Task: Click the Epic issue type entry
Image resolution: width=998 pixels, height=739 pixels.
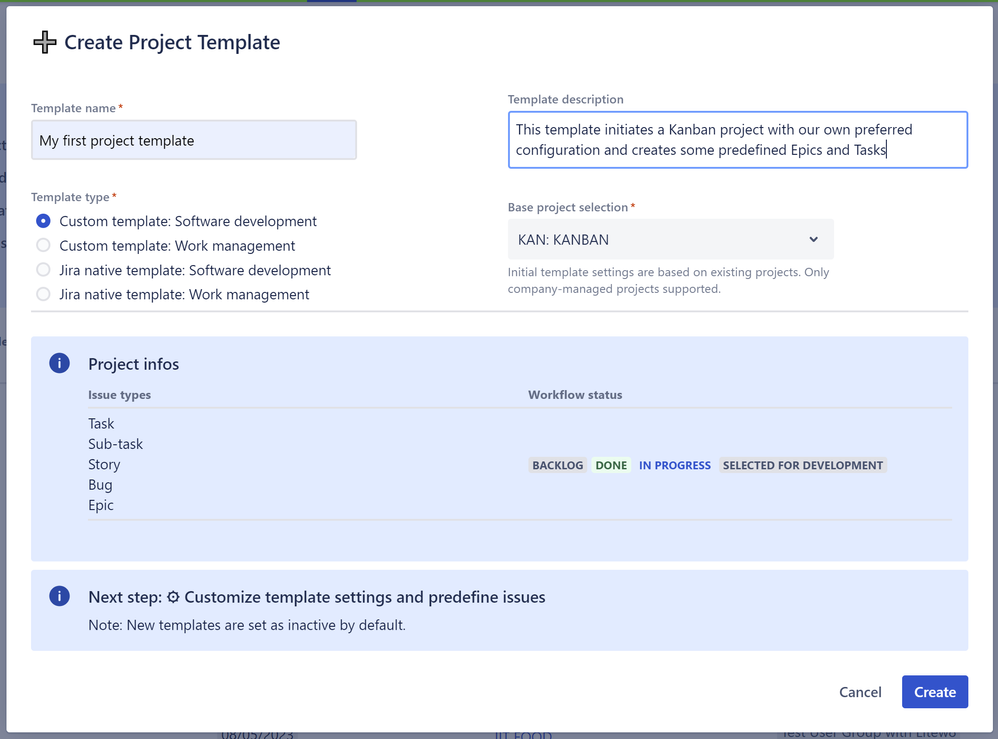Action: tap(100, 505)
